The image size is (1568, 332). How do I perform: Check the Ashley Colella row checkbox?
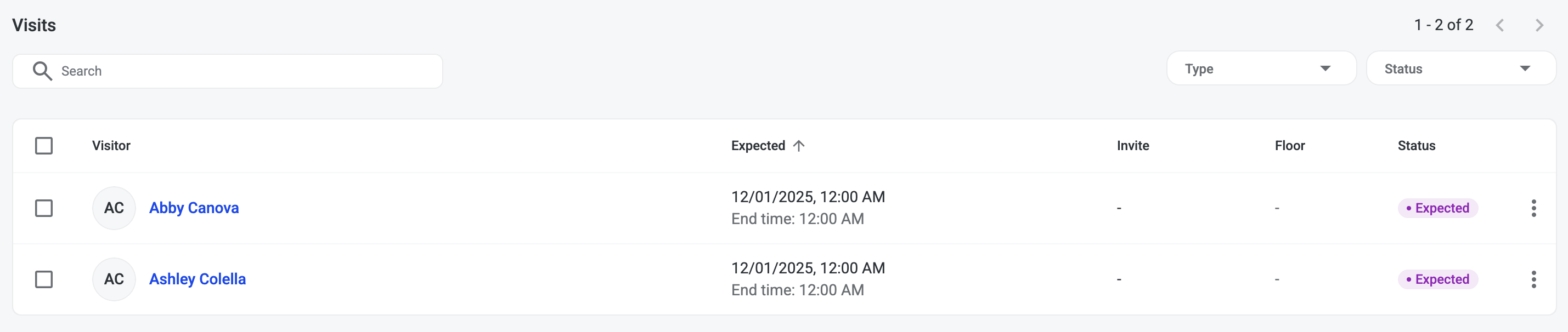pyautogui.click(x=44, y=279)
